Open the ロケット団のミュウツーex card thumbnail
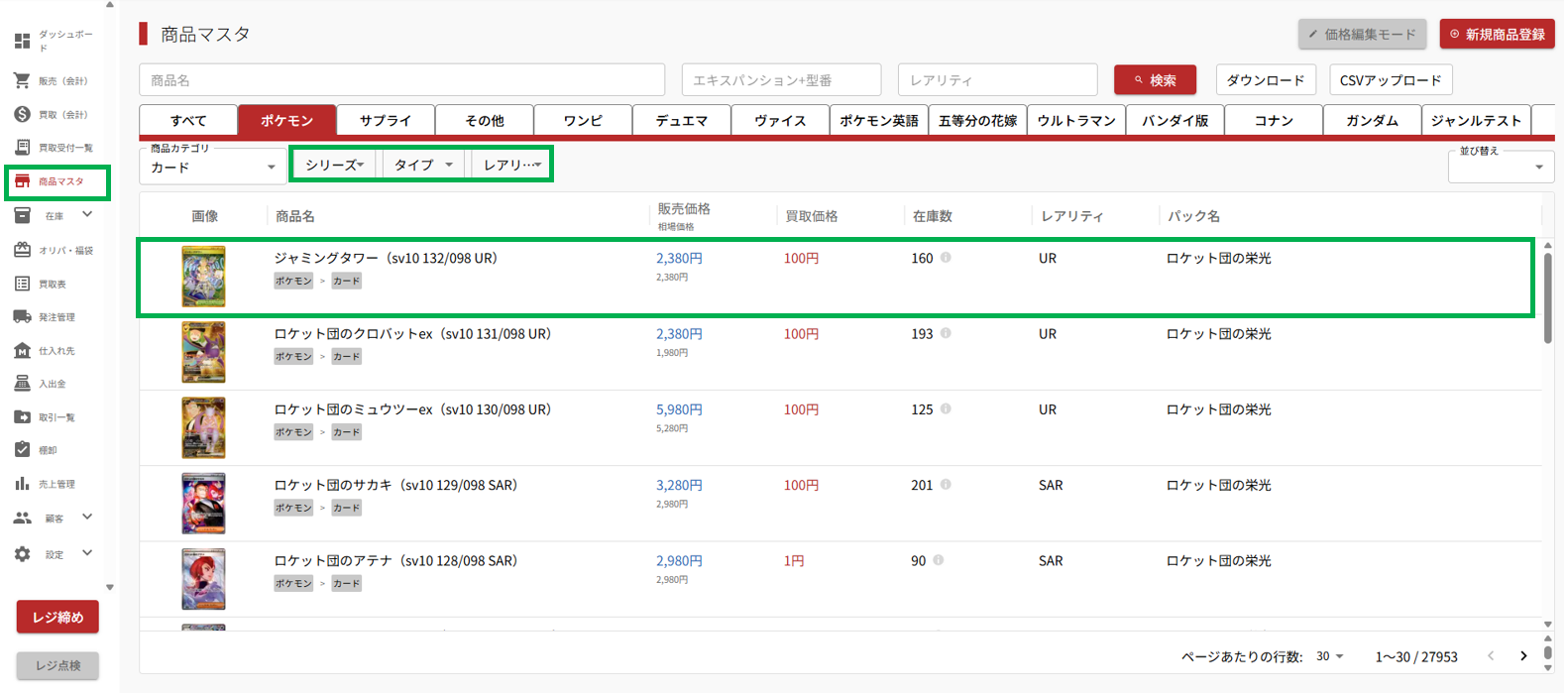This screenshot has width=1568, height=694. [203, 427]
